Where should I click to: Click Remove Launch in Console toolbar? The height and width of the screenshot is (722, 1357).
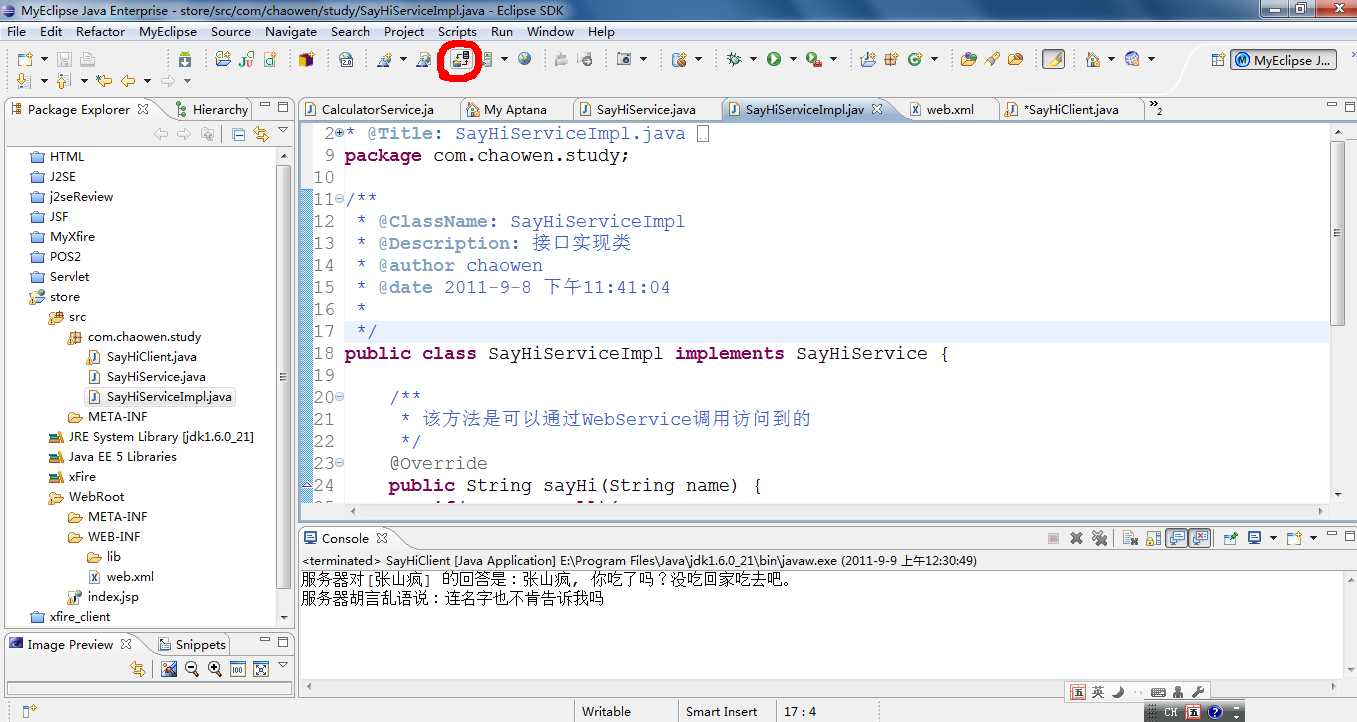[x=1076, y=538]
